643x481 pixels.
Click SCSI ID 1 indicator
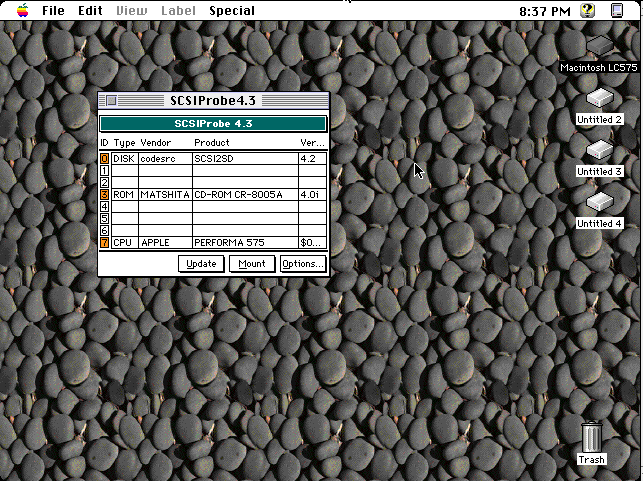105,171
